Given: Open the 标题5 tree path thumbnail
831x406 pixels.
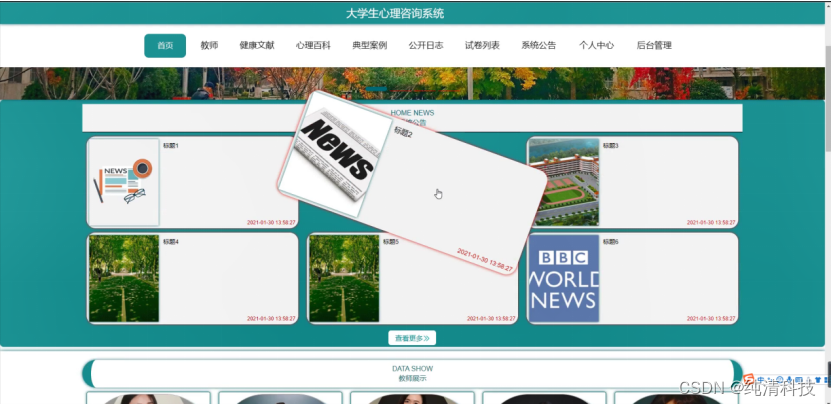Looking at the screenshot, I should click(344, 278).
